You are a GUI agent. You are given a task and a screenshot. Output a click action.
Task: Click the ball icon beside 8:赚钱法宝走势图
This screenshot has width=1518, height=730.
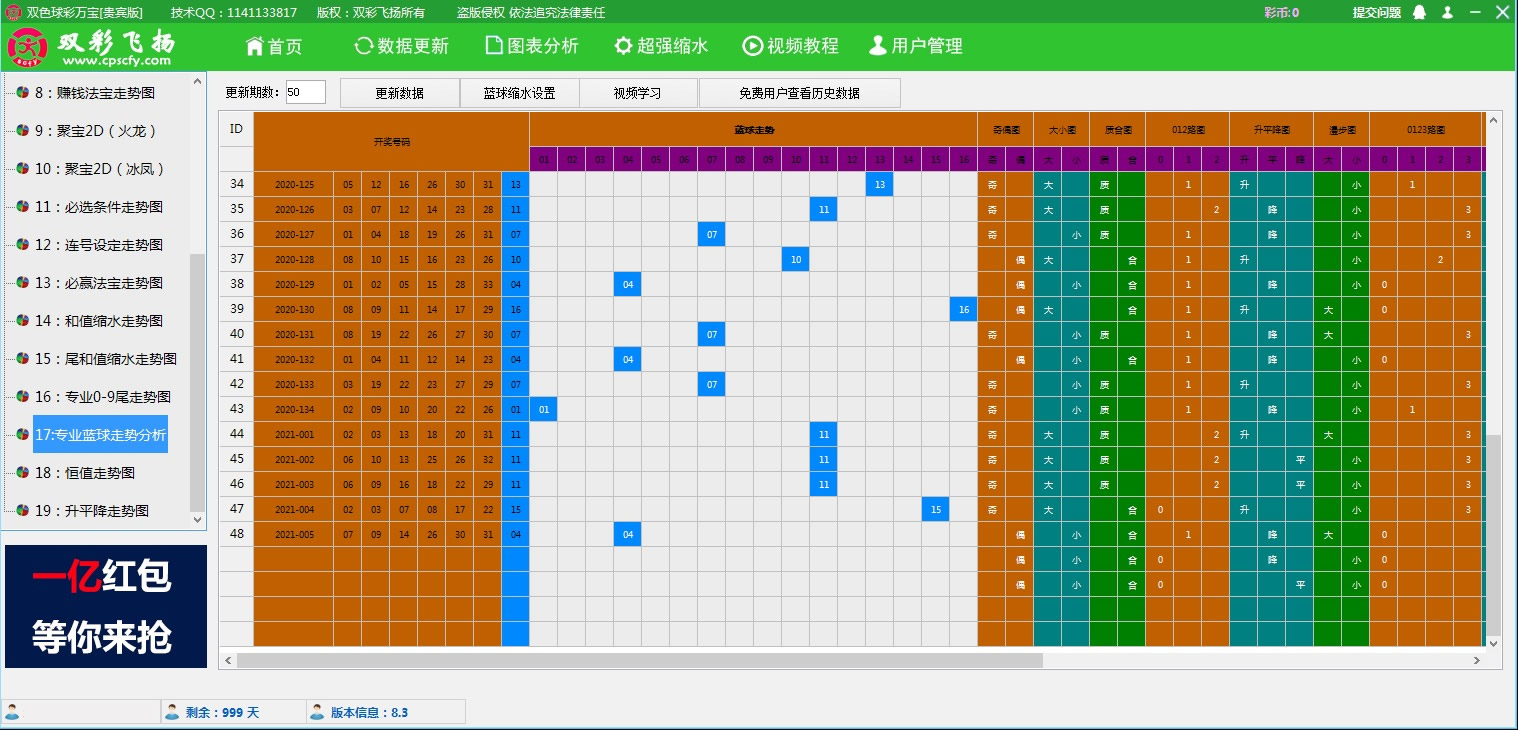coord(22,92)
